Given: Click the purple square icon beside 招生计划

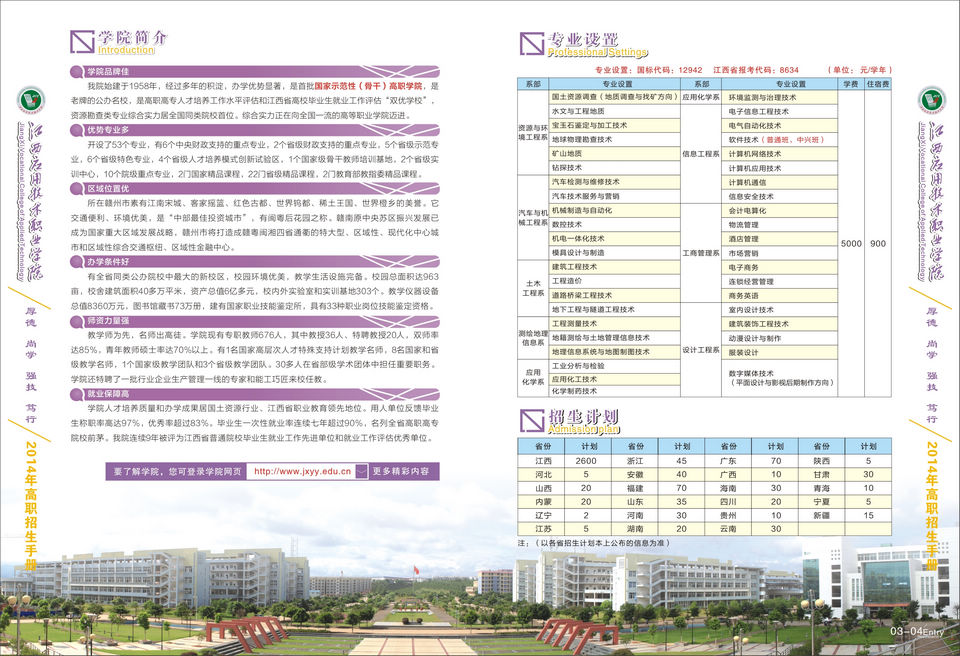Looking at the screenshot, I should (531, 421).
